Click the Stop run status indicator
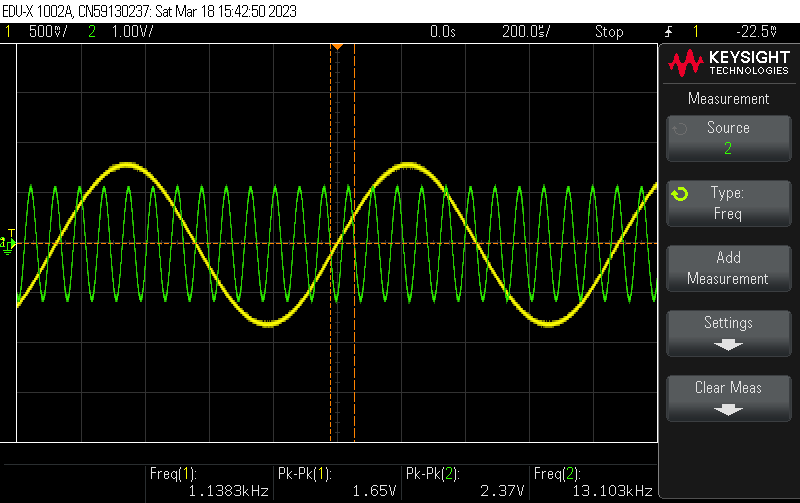 pos(609,32)
